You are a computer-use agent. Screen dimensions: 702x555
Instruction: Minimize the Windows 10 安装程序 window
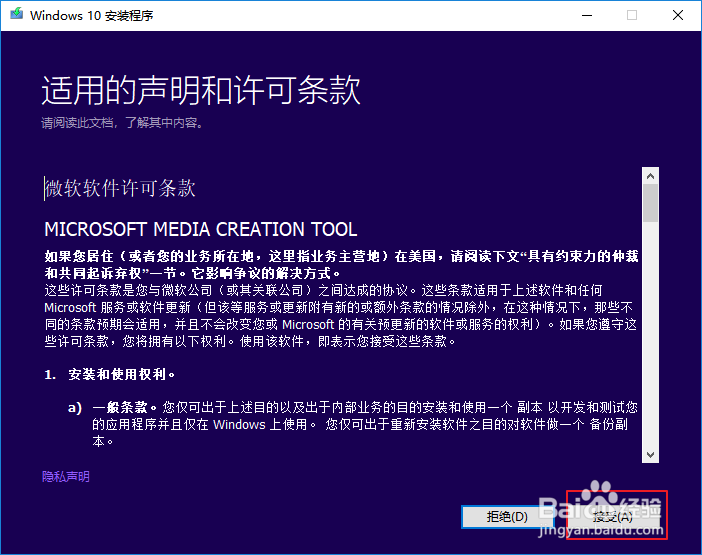pos(587,15)
